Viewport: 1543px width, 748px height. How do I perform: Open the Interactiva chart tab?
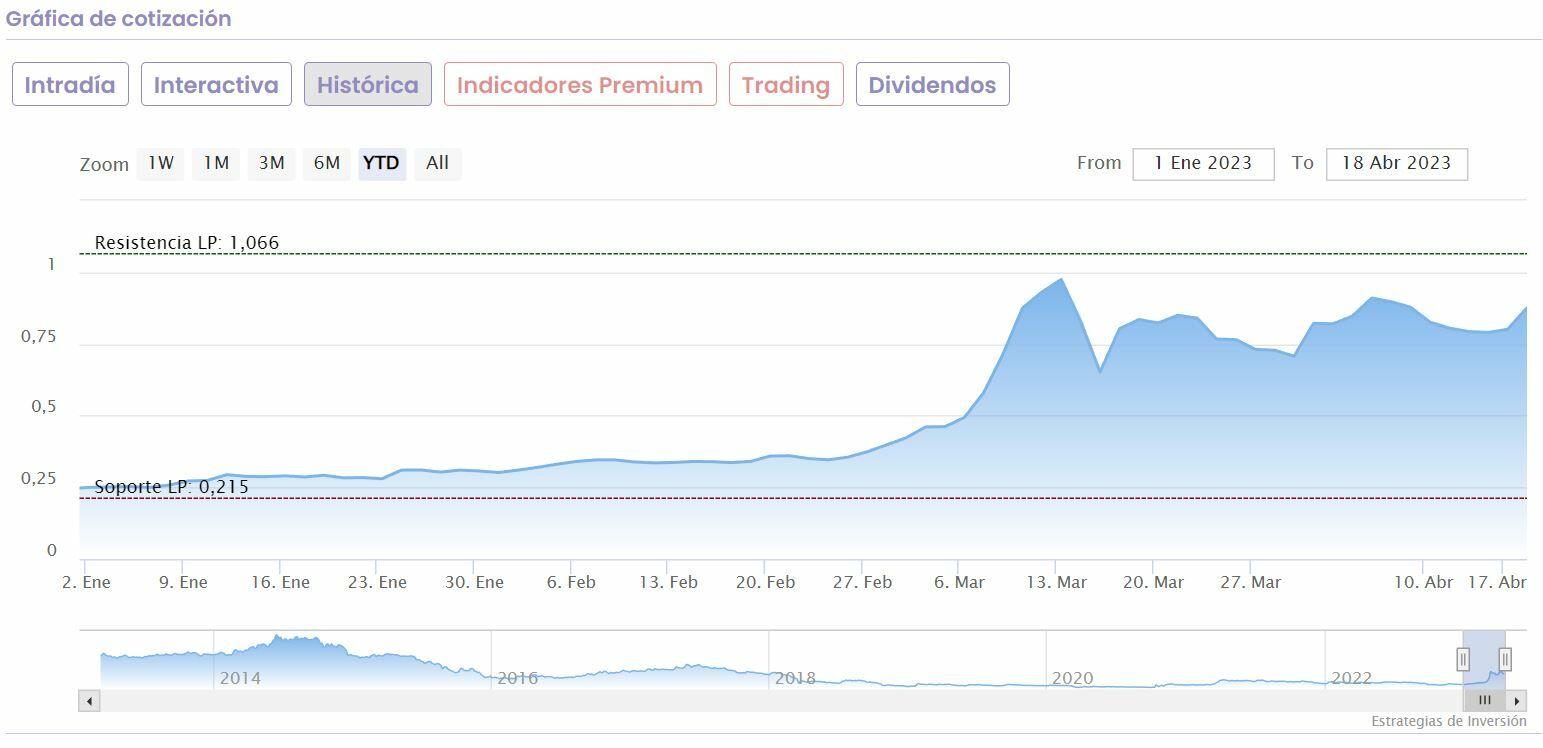click(x=216, y=85)
